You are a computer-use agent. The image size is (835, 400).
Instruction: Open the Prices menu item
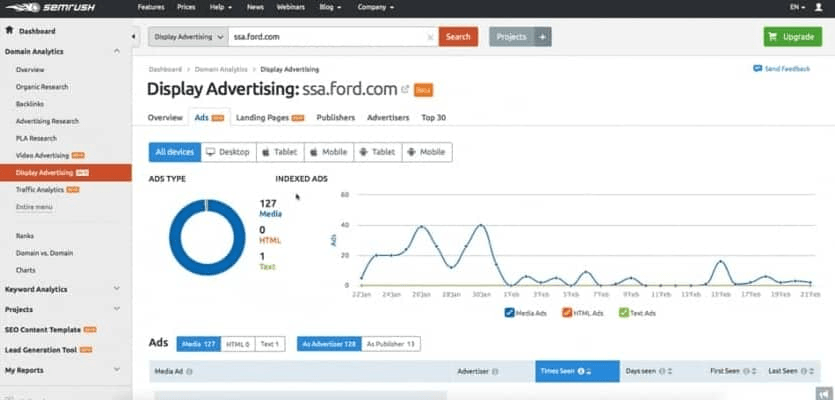tap(186, 7)
